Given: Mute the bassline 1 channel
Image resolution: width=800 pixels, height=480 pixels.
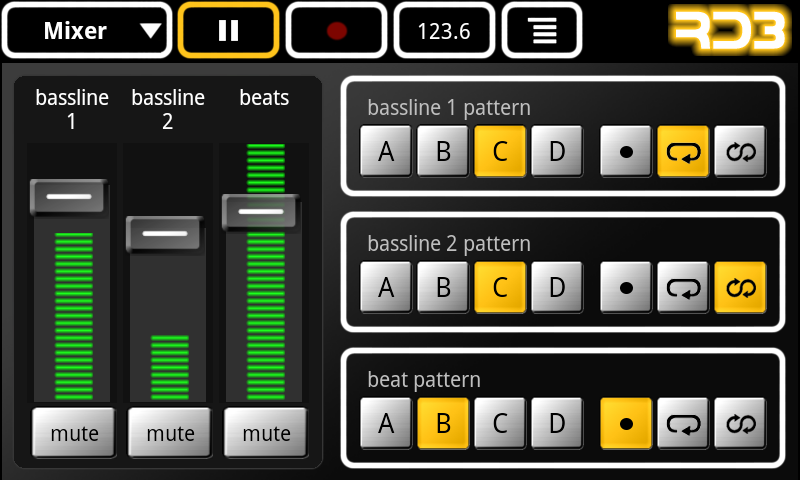Looking at the screenshot, I should pyautogui.click(x=74, y=433).
